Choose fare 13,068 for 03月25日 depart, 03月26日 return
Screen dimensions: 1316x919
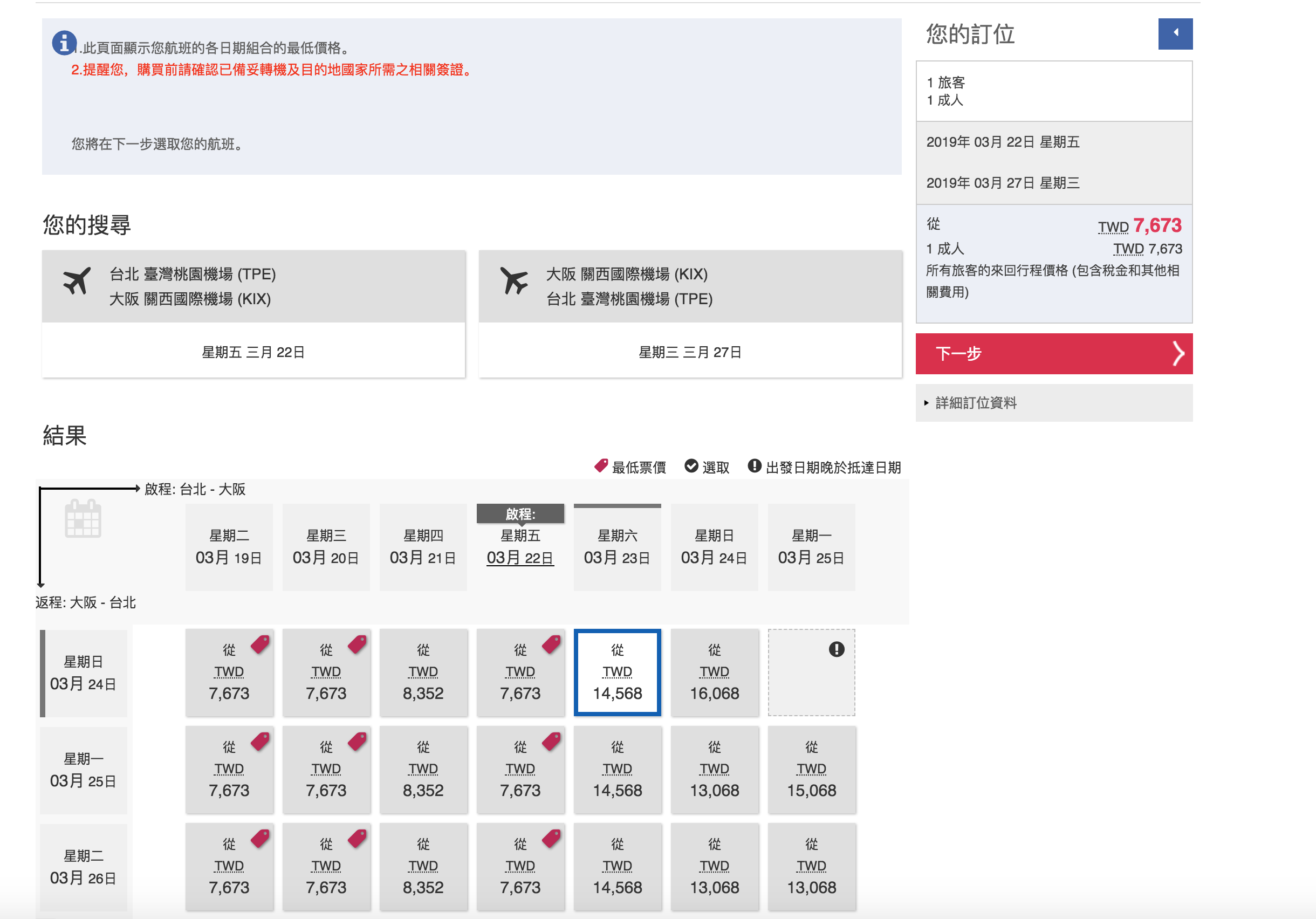[811, 867]
